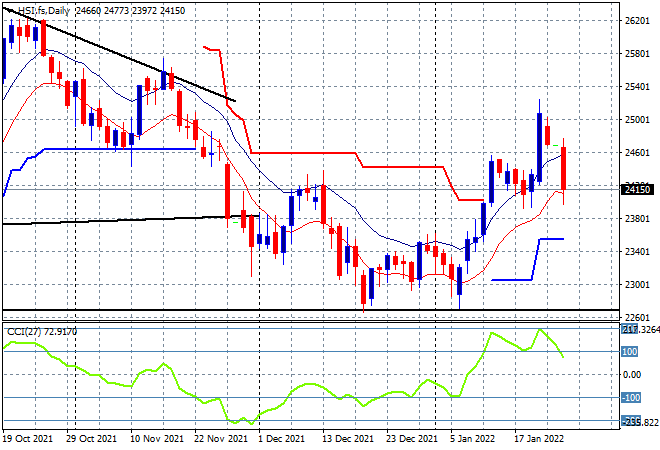
Task: Click the 10 Nov 2021 date label
Action: pyautogui.click(x=157, y=439)
